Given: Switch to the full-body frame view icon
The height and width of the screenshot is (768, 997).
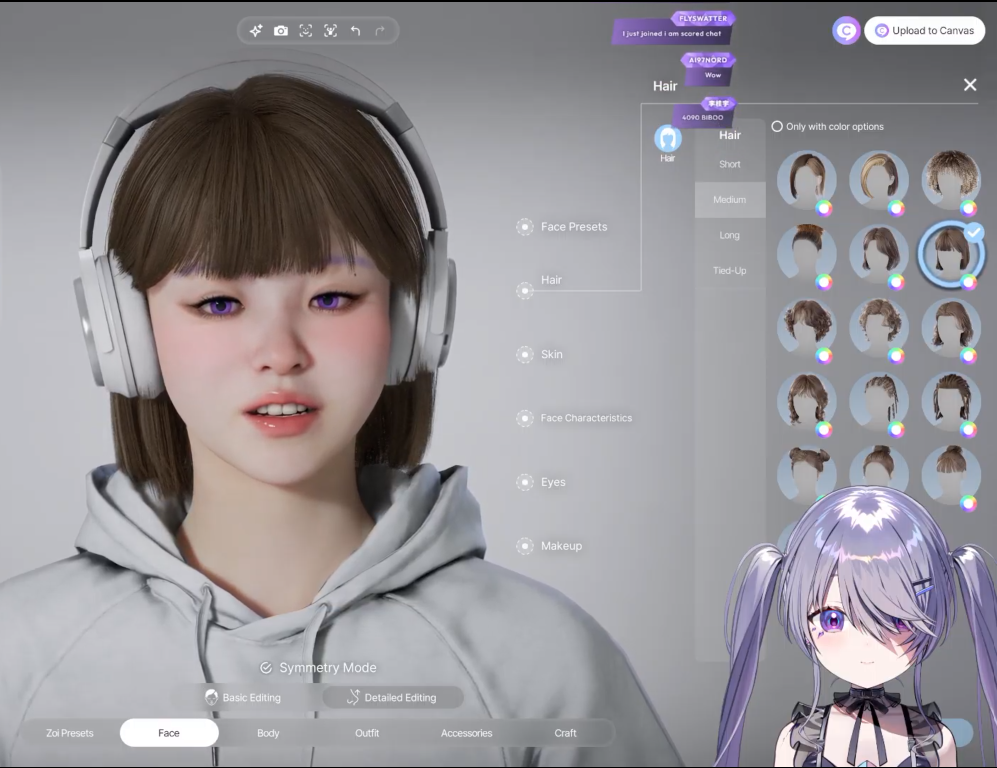Looking at the screenshot, I should pos(331,31).
